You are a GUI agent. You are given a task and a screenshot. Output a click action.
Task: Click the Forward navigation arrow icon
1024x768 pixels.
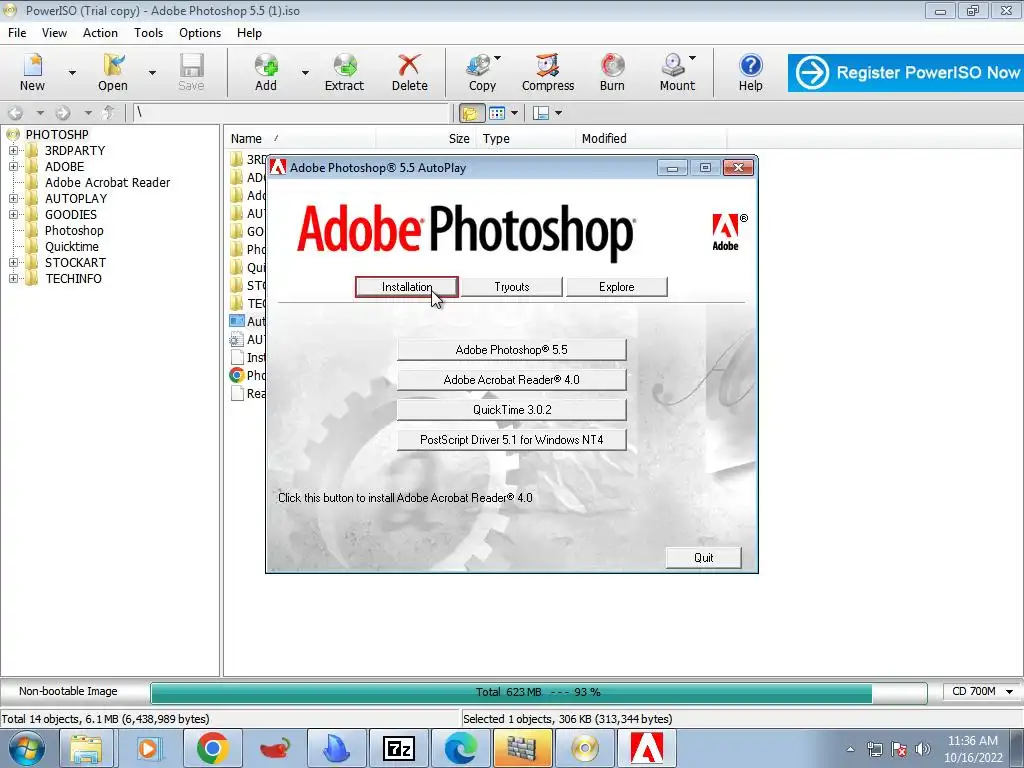pos(63,113)
